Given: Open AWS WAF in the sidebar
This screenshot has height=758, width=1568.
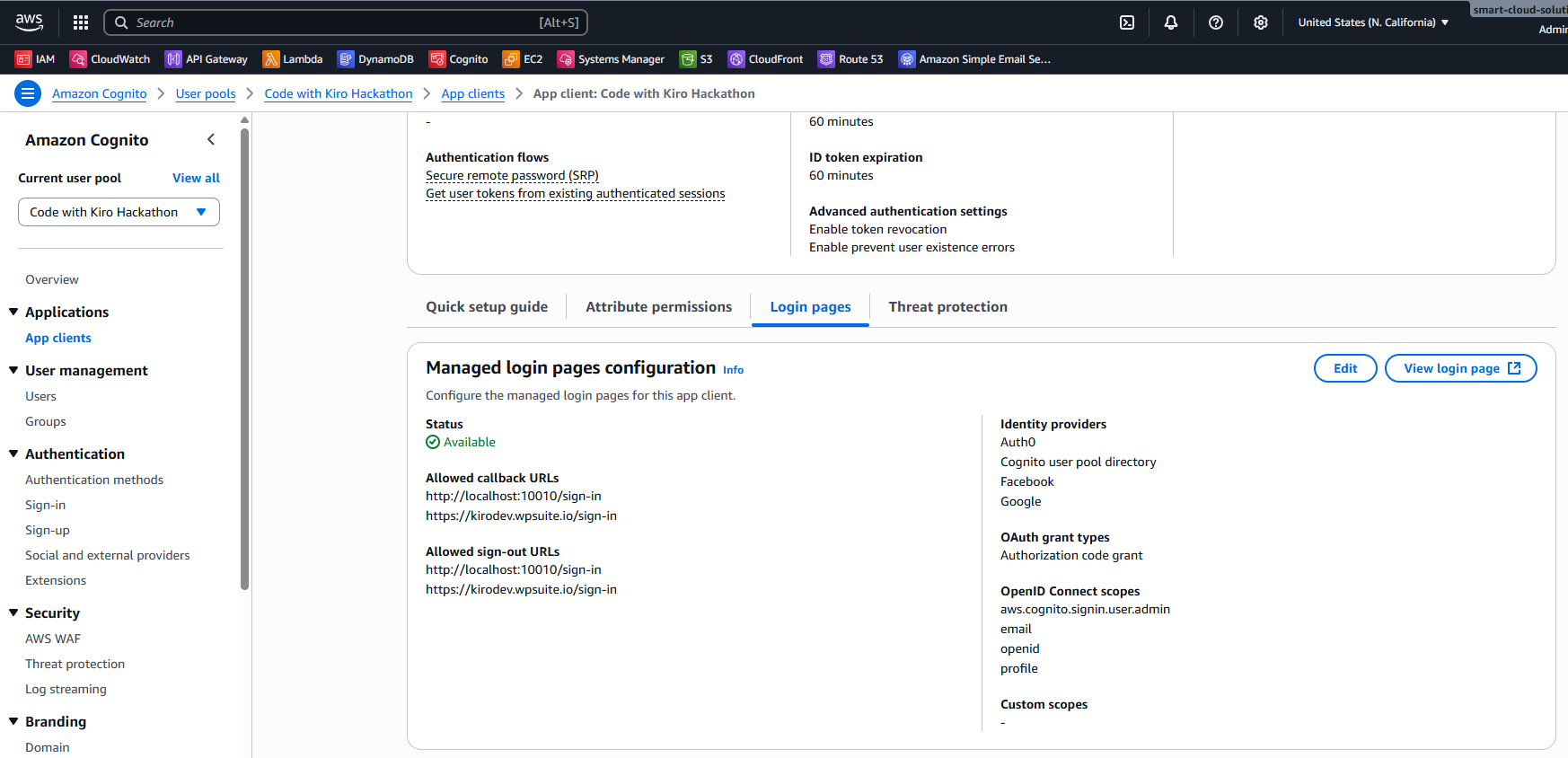Looking at the screenshot, I should [x=53, y=639].
